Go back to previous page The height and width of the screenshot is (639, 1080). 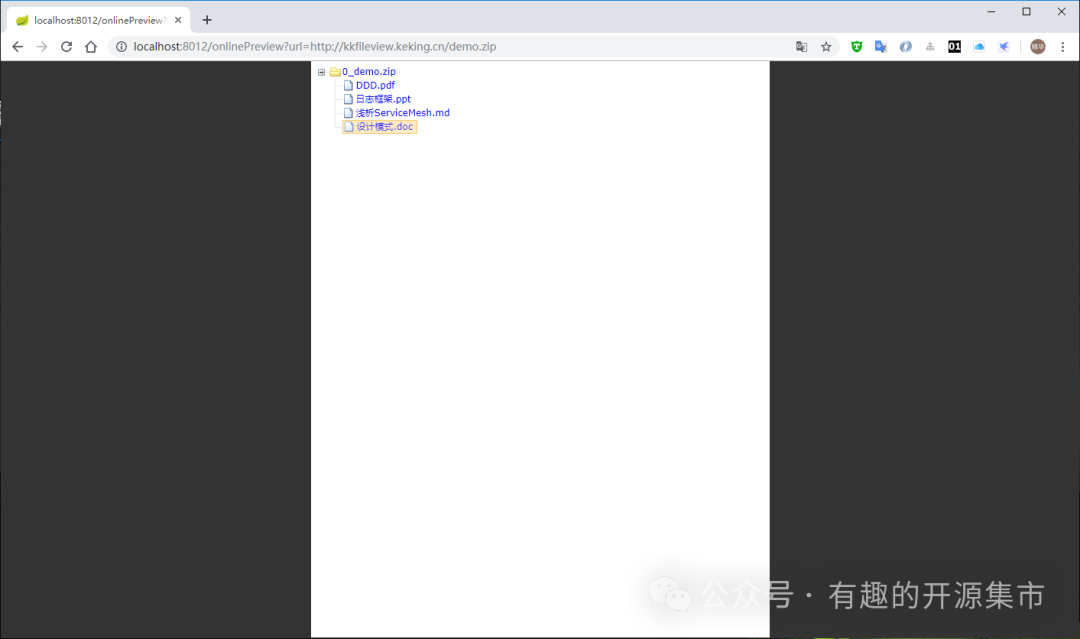[17, 47]
